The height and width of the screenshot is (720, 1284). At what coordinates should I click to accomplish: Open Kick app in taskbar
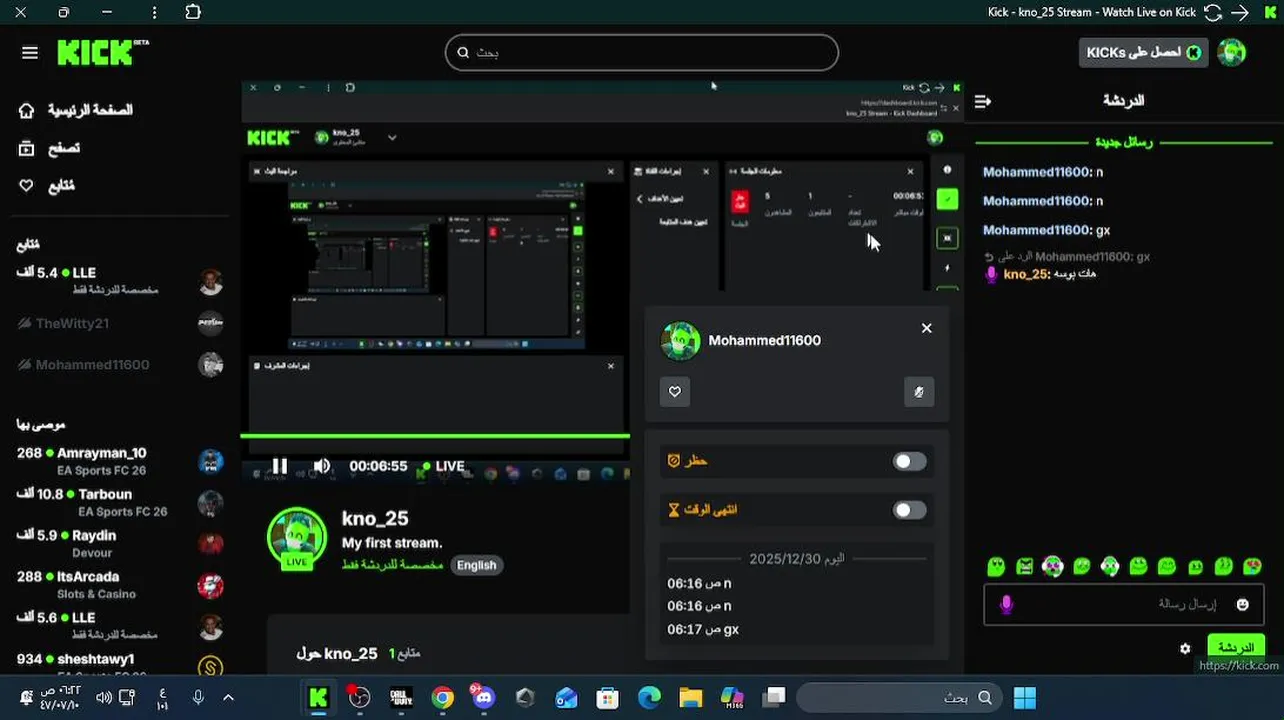coord(319,698)
